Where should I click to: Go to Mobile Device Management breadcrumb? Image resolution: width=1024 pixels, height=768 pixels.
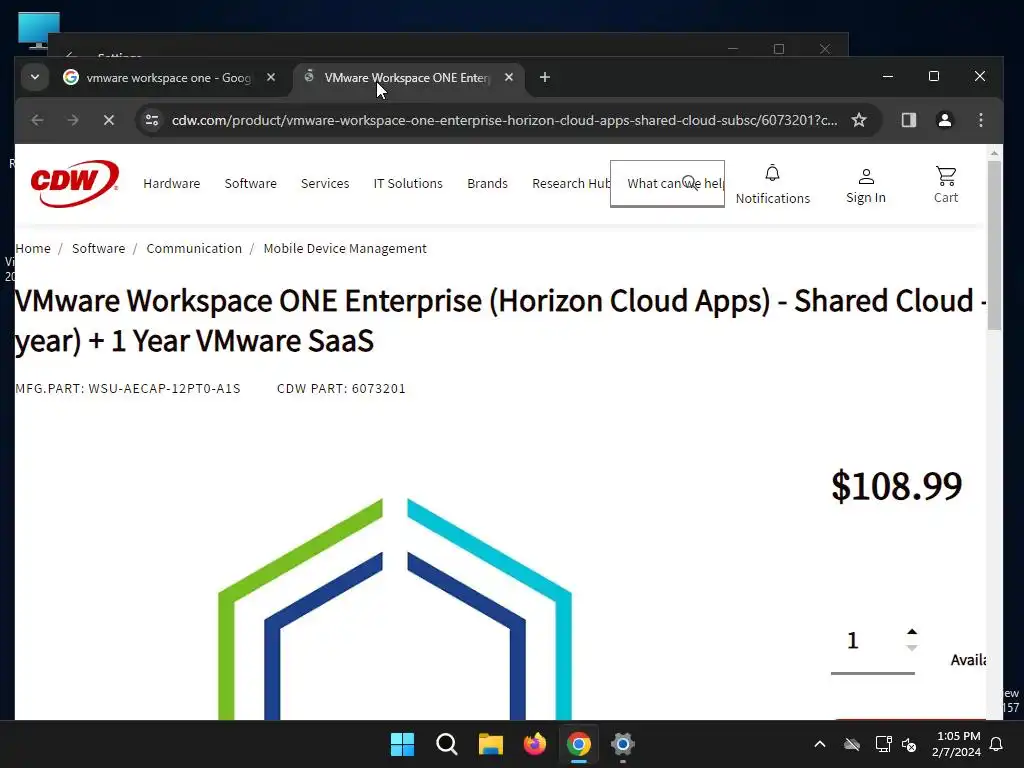click(345, 248)
